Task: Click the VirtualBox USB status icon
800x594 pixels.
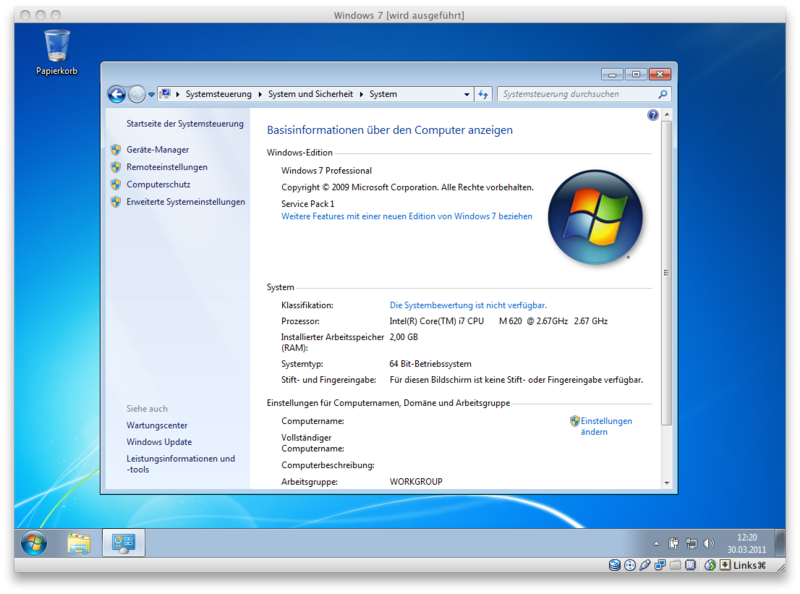Action: coord(645,565)
